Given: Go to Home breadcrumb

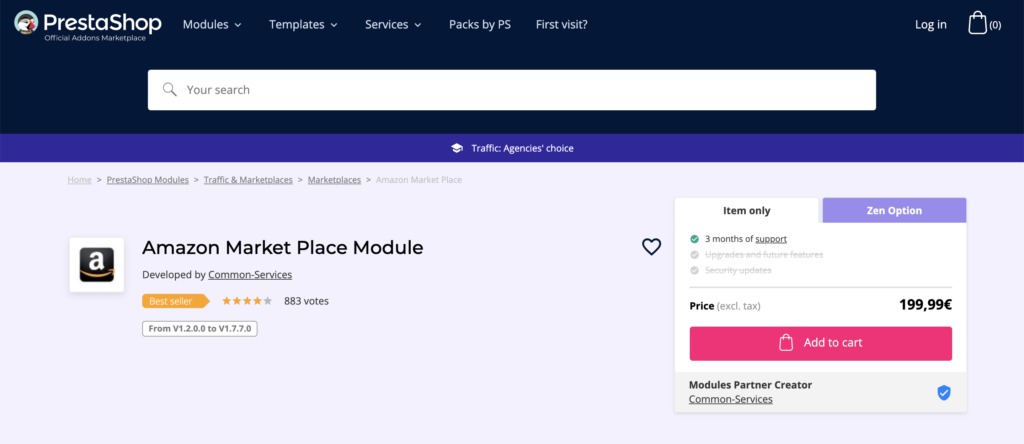Looking at the screenshot, I should [x=80, y=180].
